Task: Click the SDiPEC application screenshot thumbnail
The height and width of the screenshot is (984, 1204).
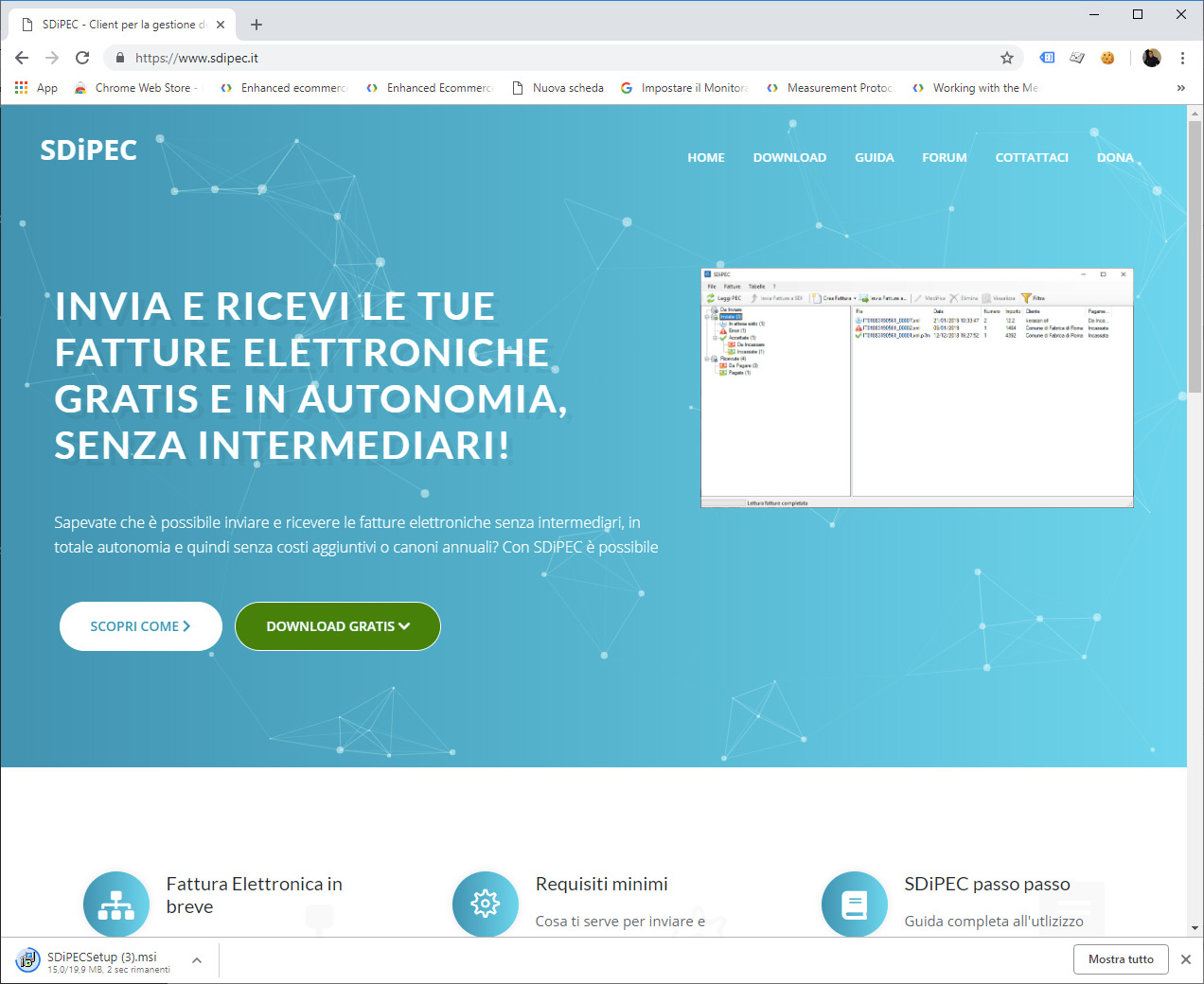Action: tap(916, 388)
